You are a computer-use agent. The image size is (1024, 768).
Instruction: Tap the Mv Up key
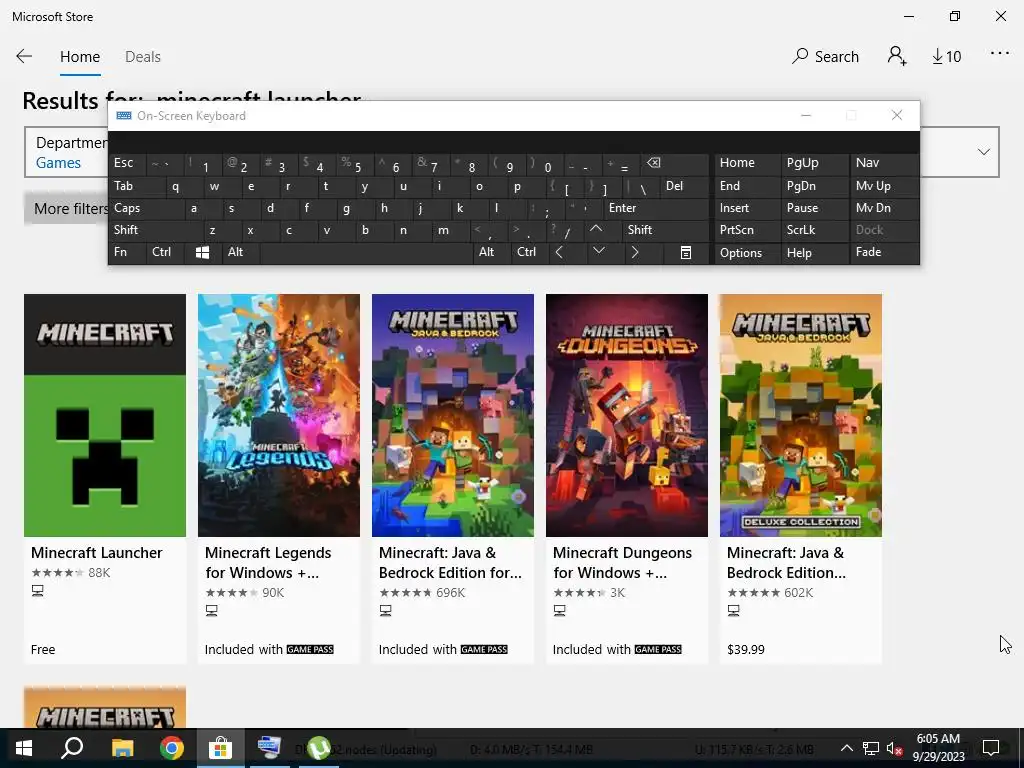coord(884,186)
